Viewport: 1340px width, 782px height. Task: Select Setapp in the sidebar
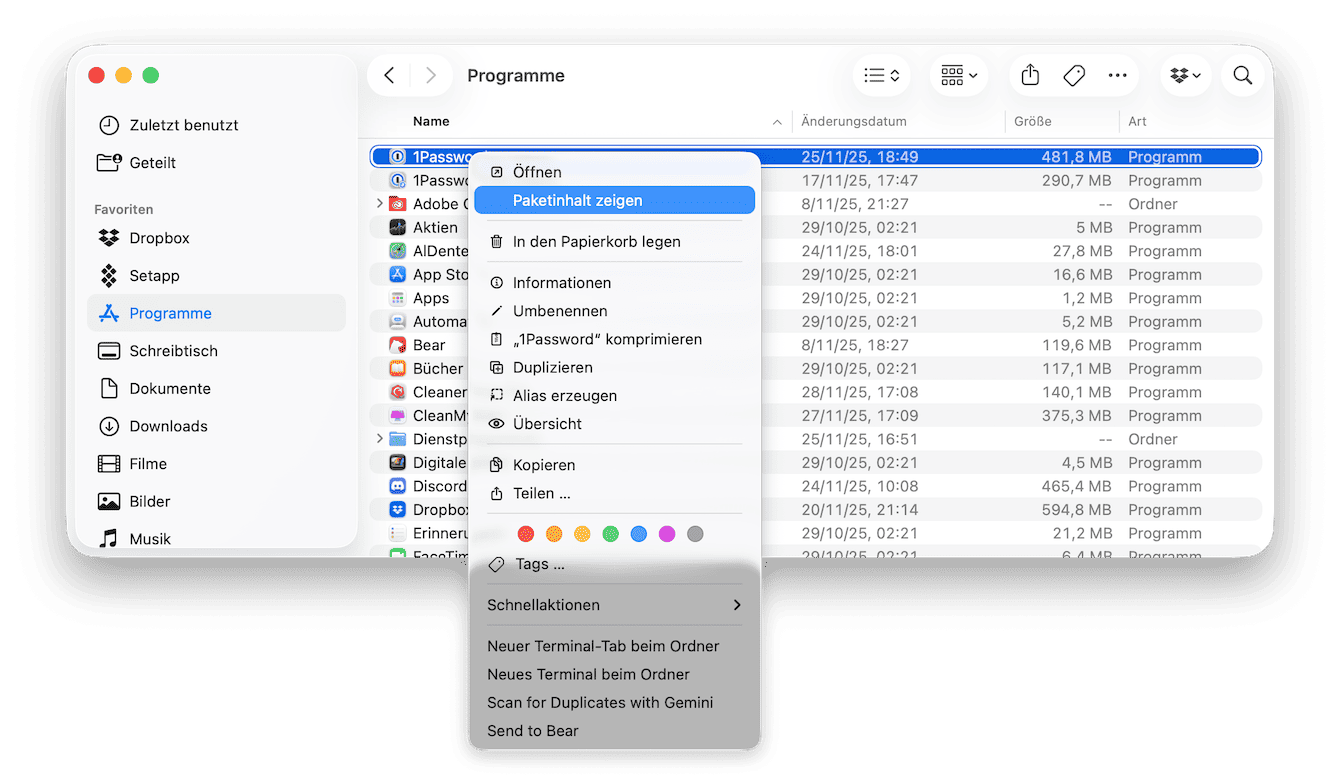point(154,276)
